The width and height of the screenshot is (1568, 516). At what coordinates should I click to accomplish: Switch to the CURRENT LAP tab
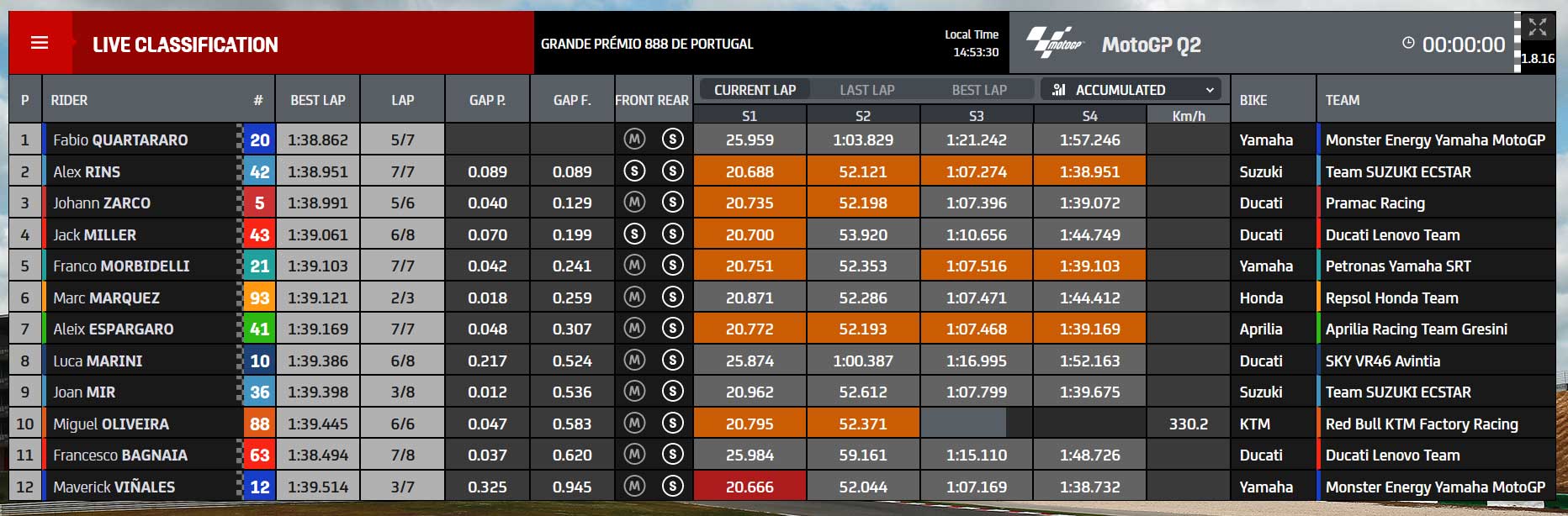point(755,89)
